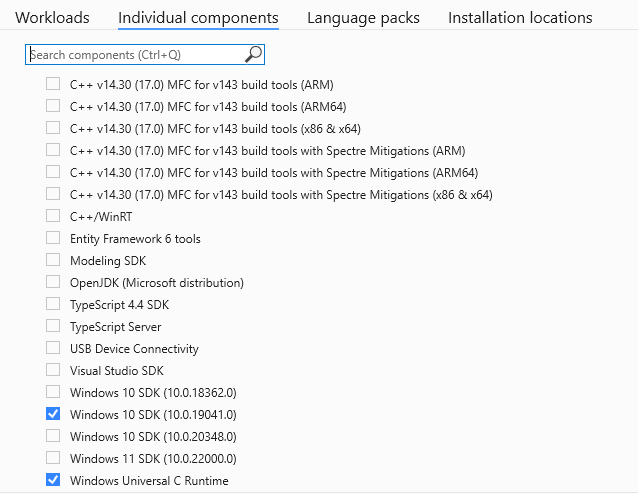Click 'Windows 10 SDK (10.0.20348.0)' label text

tap(153, 436)
